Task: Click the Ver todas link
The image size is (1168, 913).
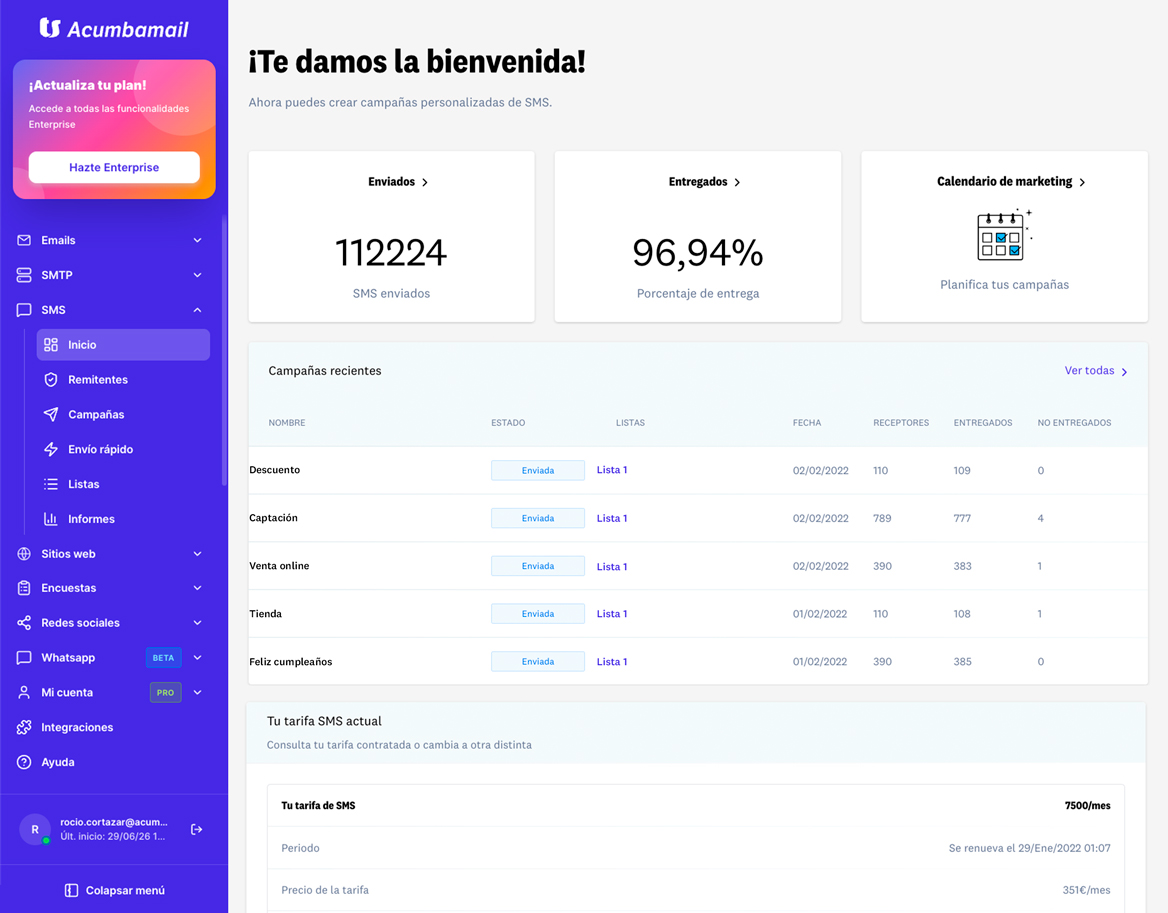Action: pos(1096,371)
